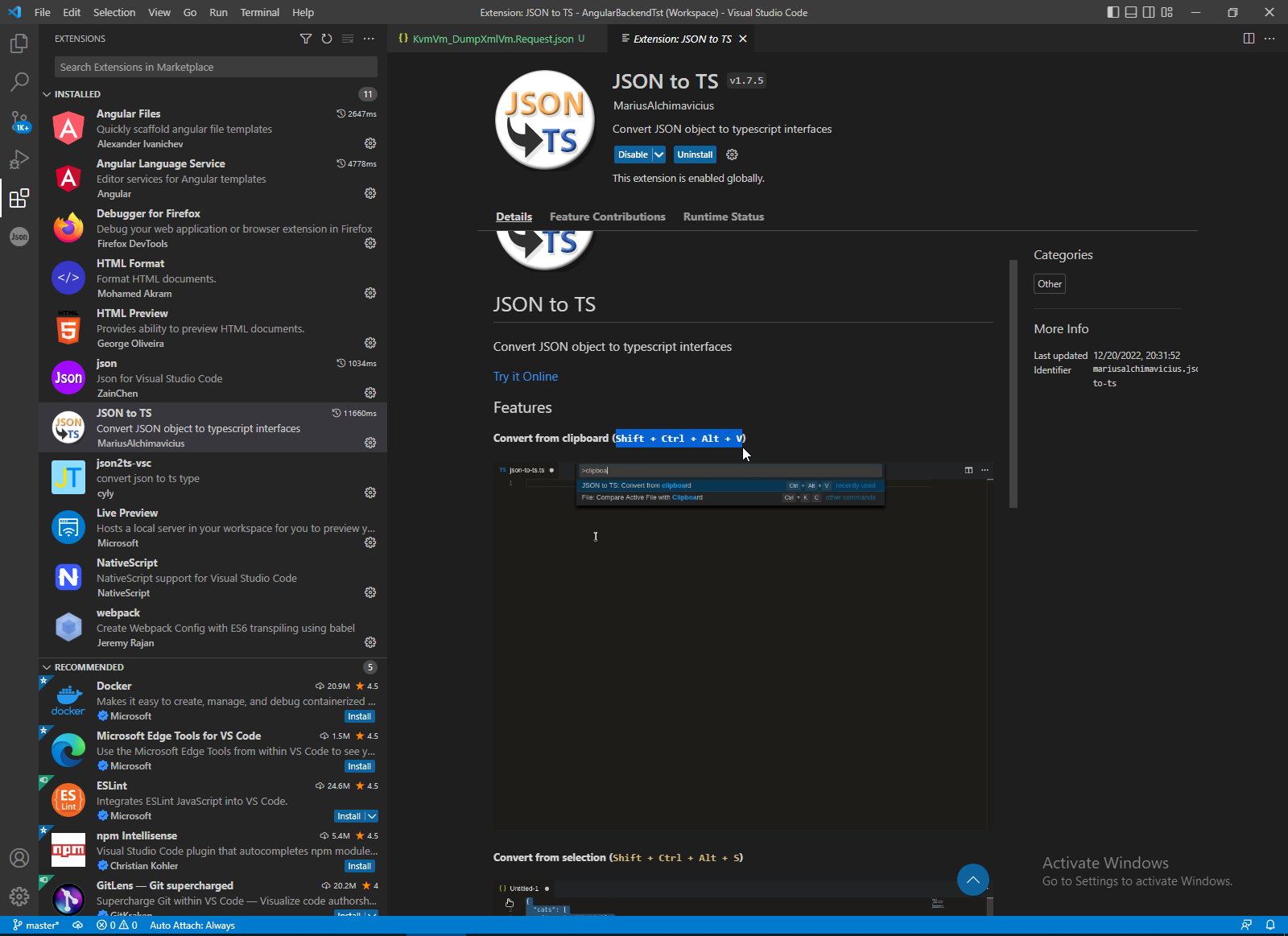Open manage gear for Live Preview
The image size is (1288, 936).
[370, 542]
